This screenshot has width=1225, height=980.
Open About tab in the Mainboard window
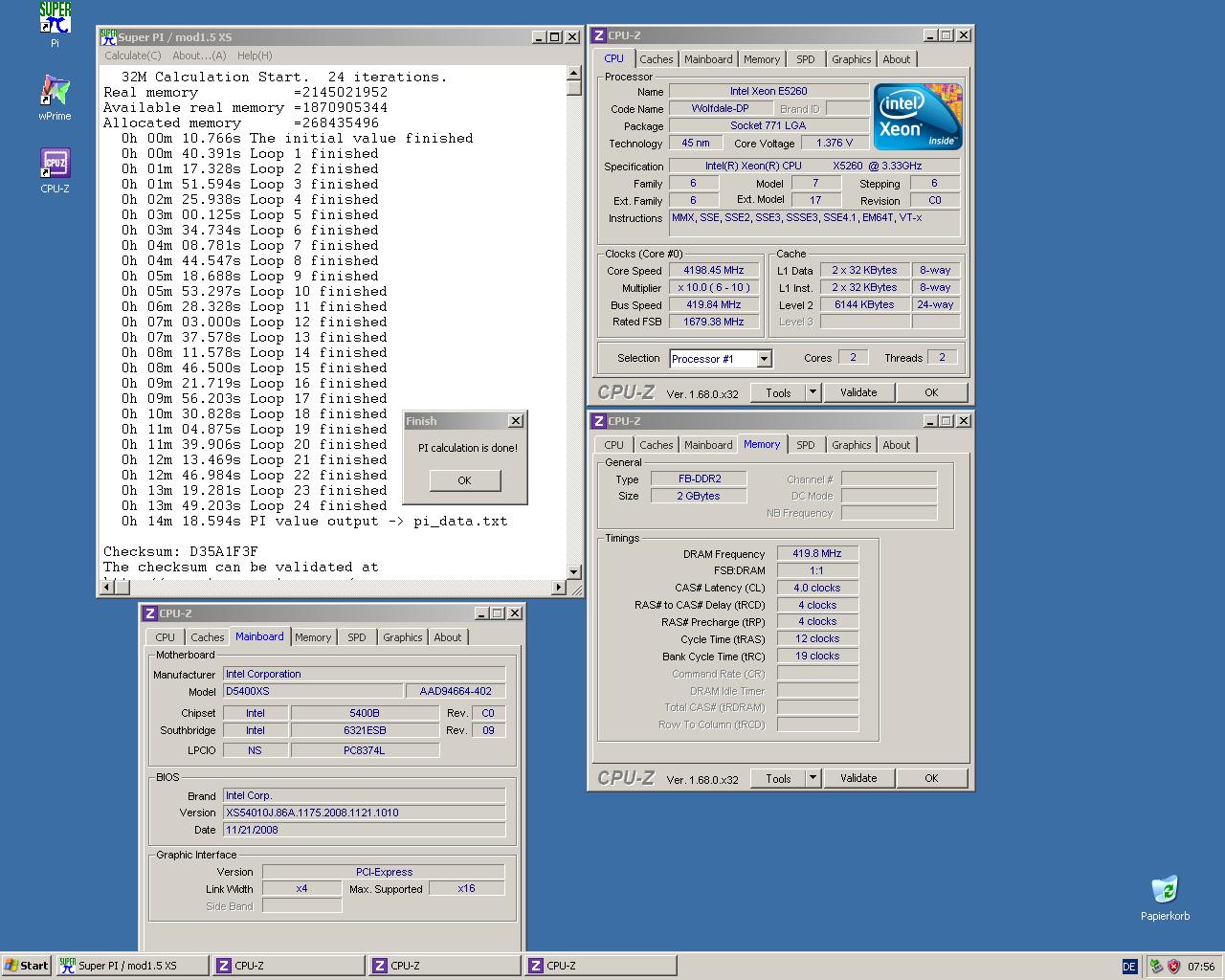(448, 637)
